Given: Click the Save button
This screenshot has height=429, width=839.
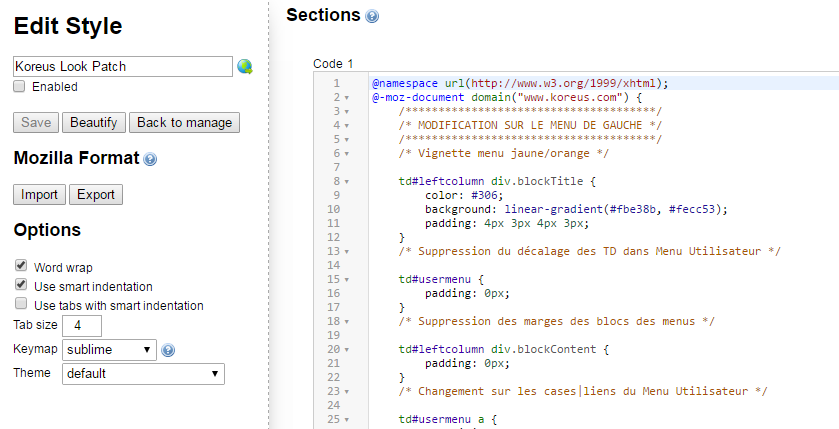Looking at the screenshot, I should (x=36, y=123).
